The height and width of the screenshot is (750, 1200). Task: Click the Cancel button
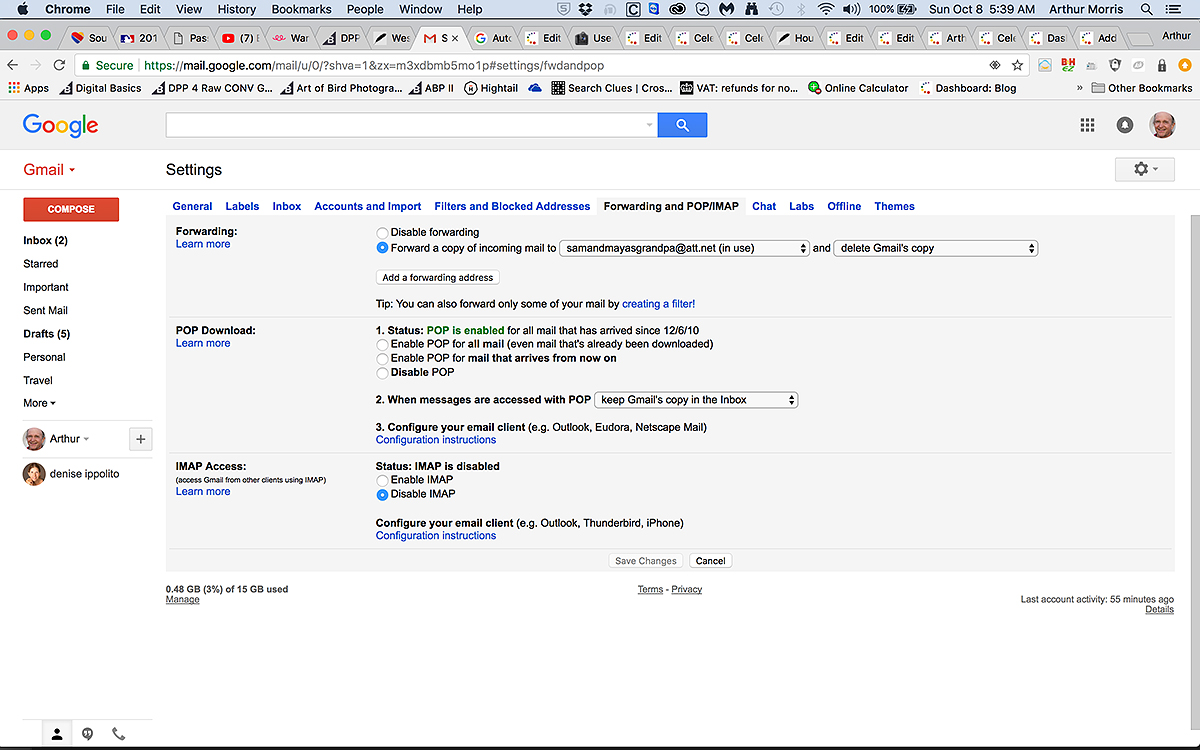(710, 561)
